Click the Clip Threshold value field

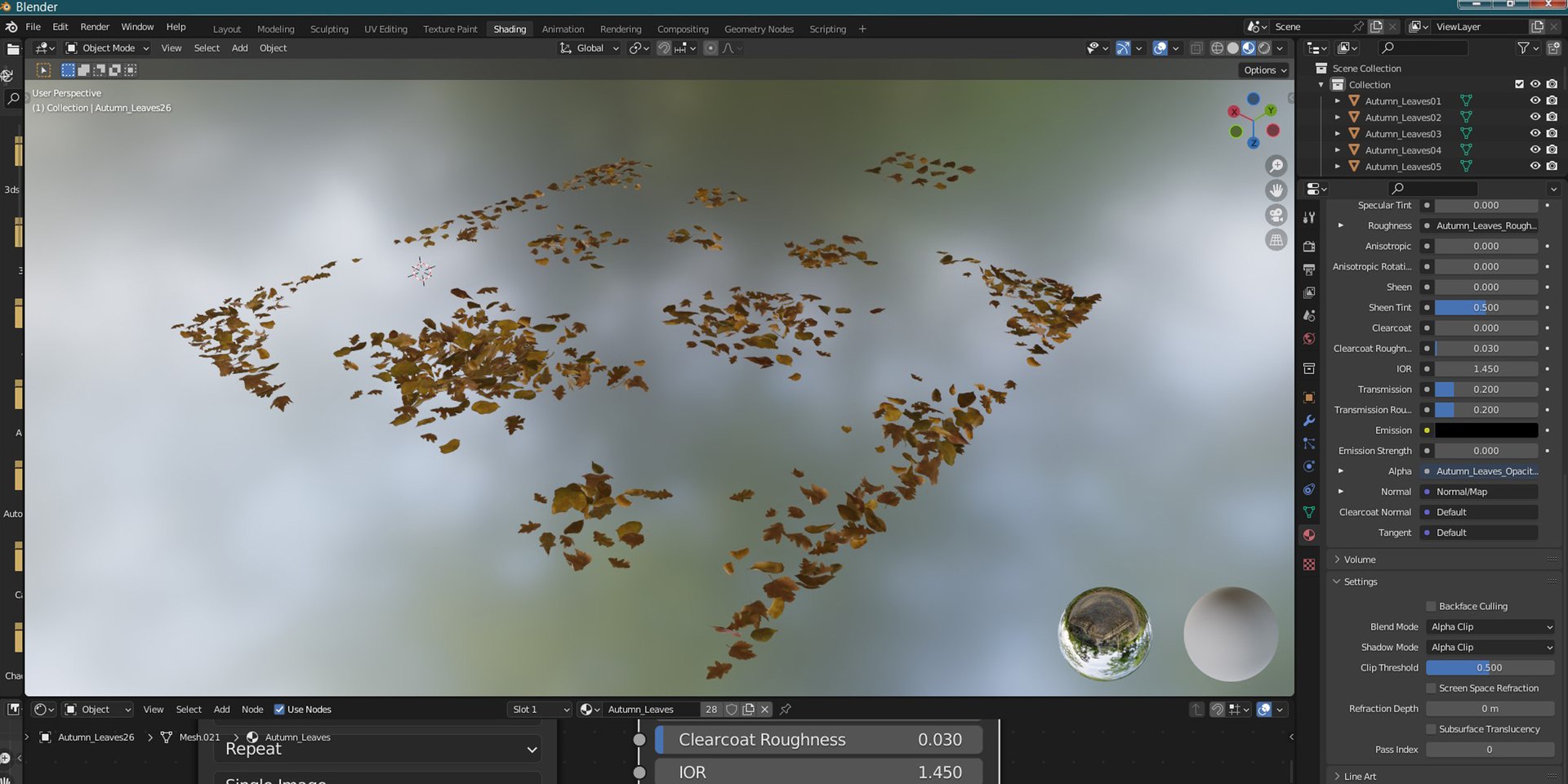pyautogui.click(x=1490, y=667)
